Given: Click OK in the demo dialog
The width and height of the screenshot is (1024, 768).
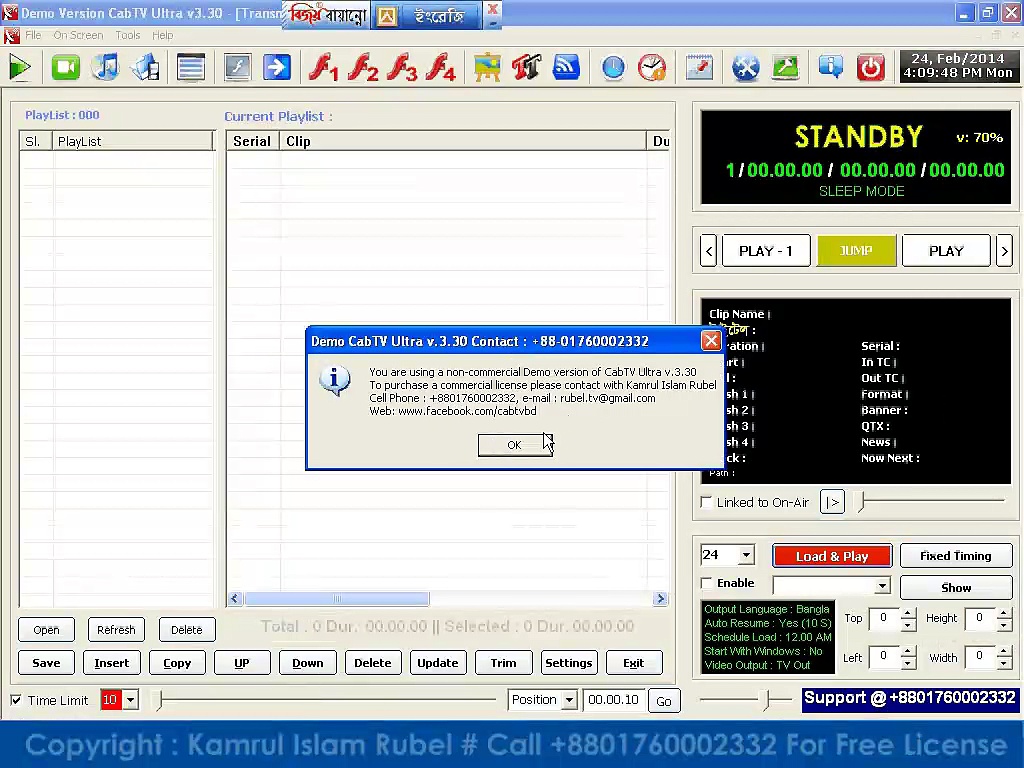Looking at the screenshot, I should (515, 445).
